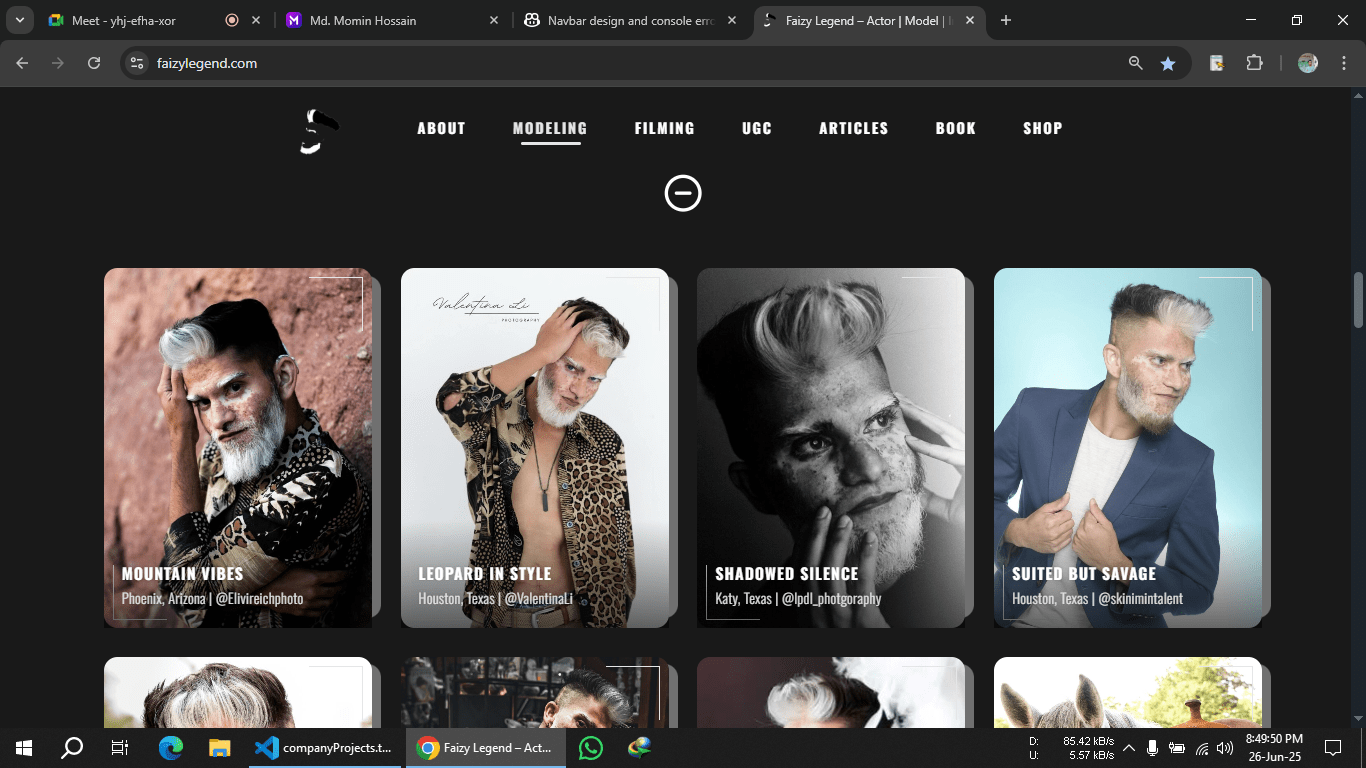Click the Phoenix, Arizona | @Elivireichphoto caption
Image resolution: width=1366 pixels, height=768 pixels.
click(212, 598)
